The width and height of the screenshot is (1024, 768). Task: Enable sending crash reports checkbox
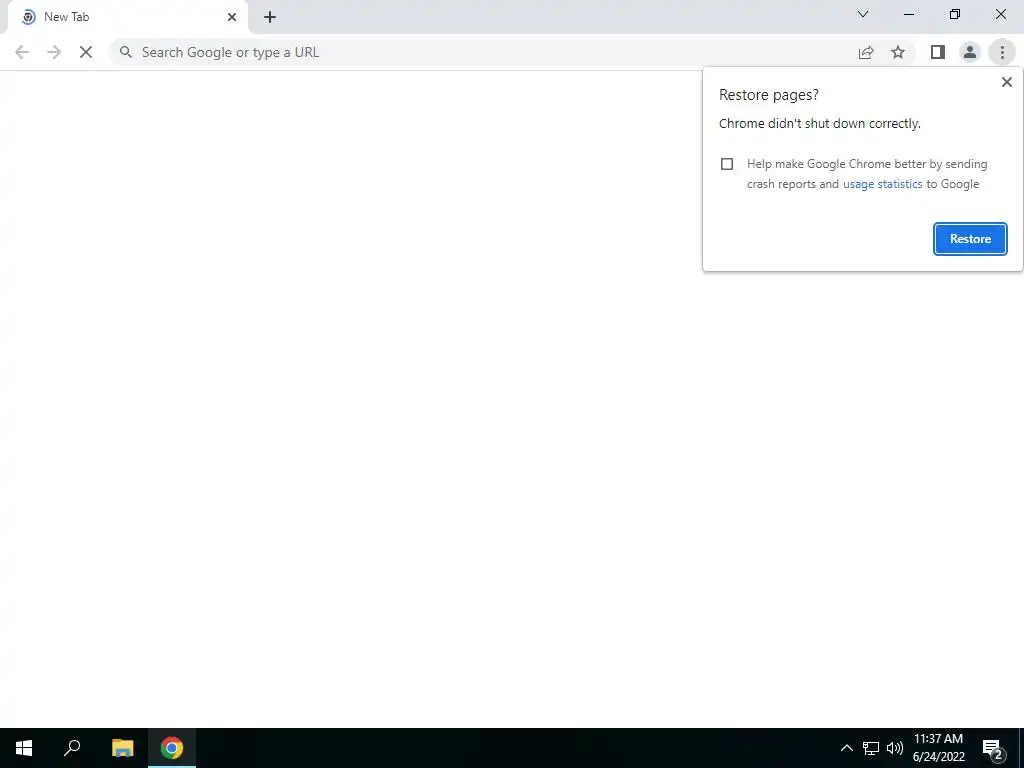tap(727, 164)
